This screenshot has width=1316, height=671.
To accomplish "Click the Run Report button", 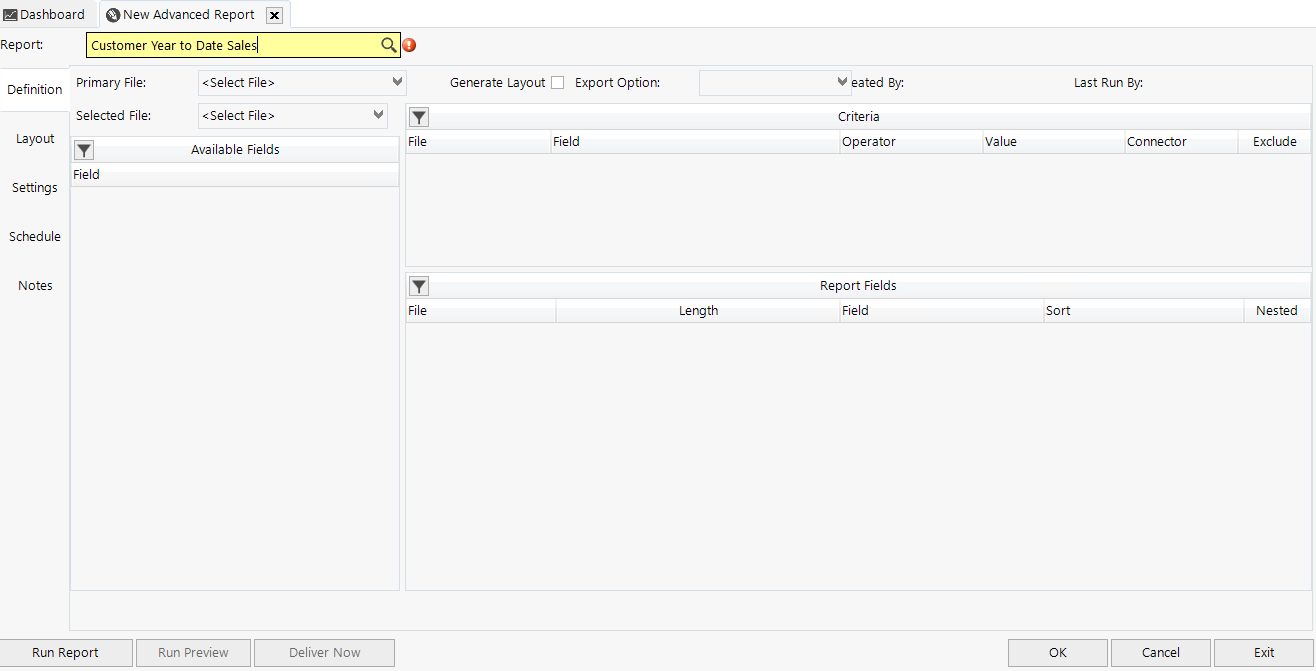I will pos(66,652).
